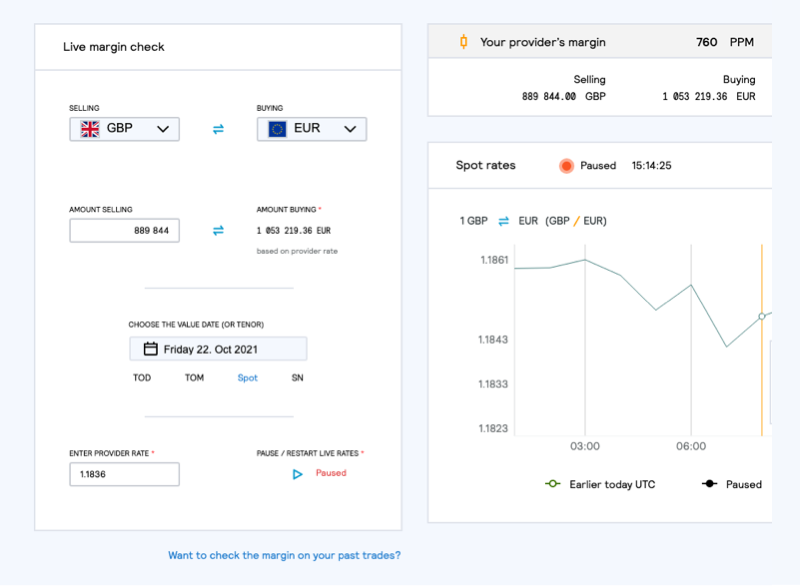Click the ENTER PROVIDER RATE input field

(124, 473)
